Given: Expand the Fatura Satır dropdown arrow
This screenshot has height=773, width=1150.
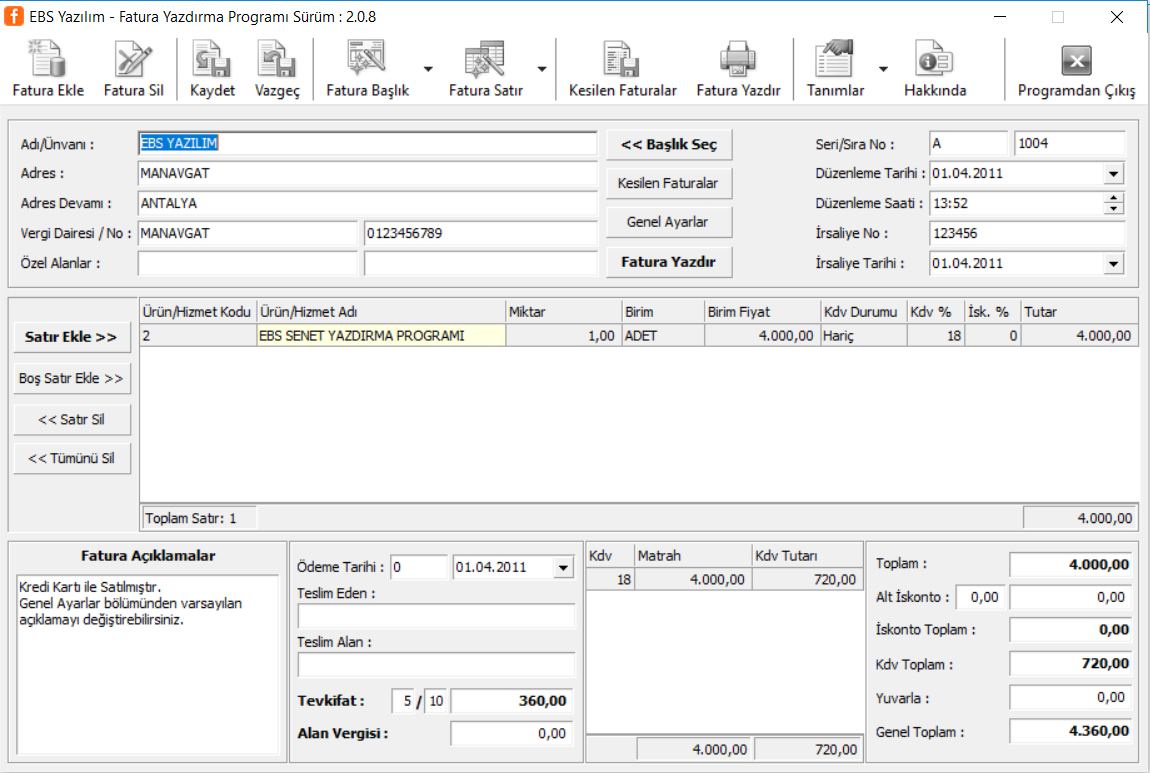Looking at the screenshot, I should 542,69.
